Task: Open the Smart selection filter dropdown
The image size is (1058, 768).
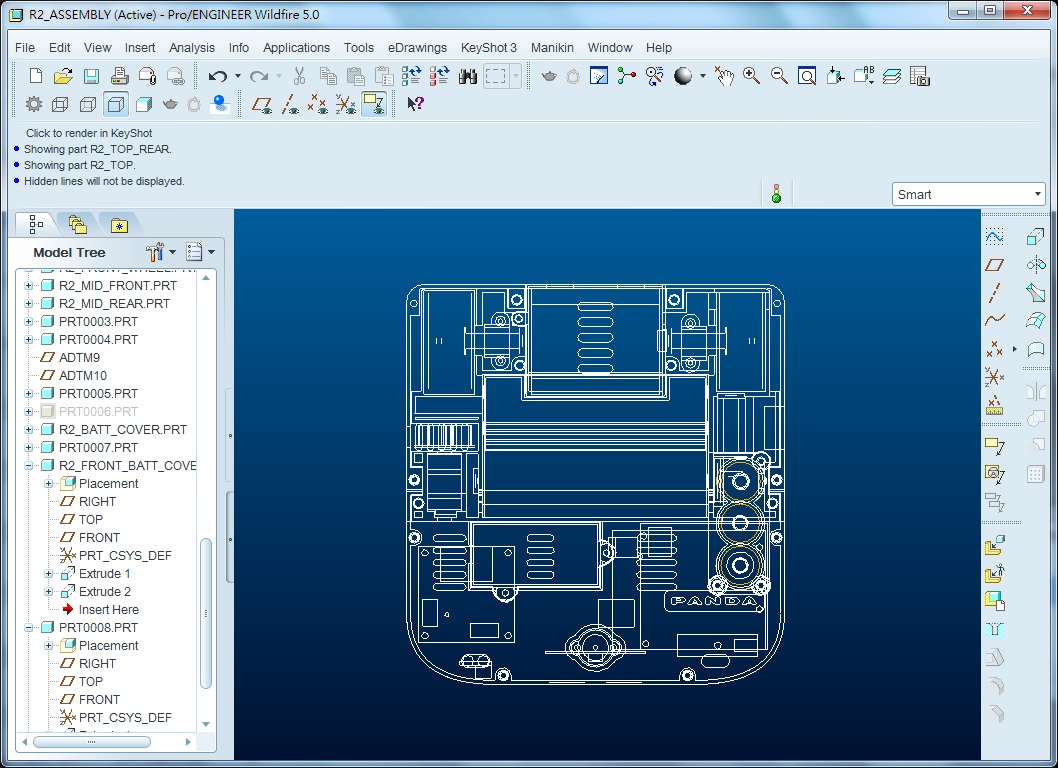Action: pos(968,194)
